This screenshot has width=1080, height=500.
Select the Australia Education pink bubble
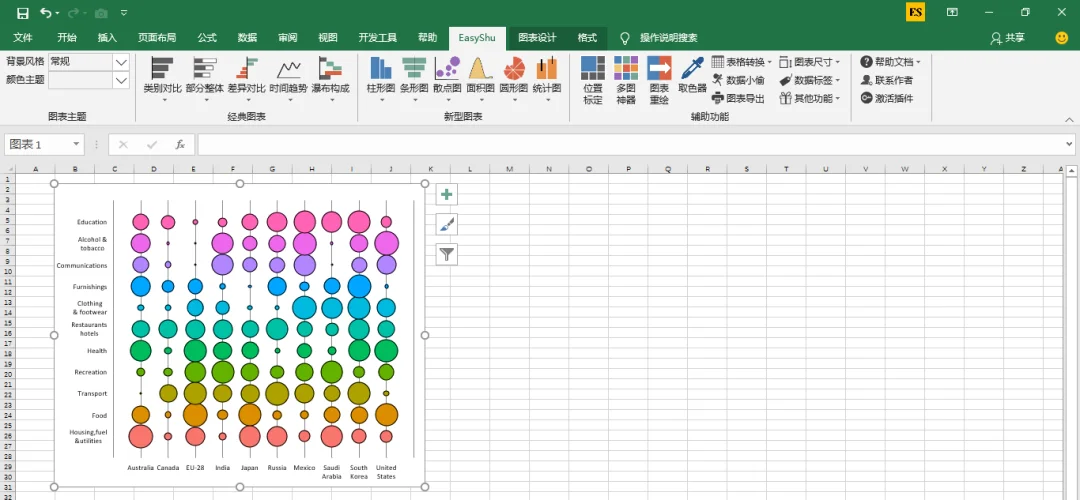coord(141,222)
